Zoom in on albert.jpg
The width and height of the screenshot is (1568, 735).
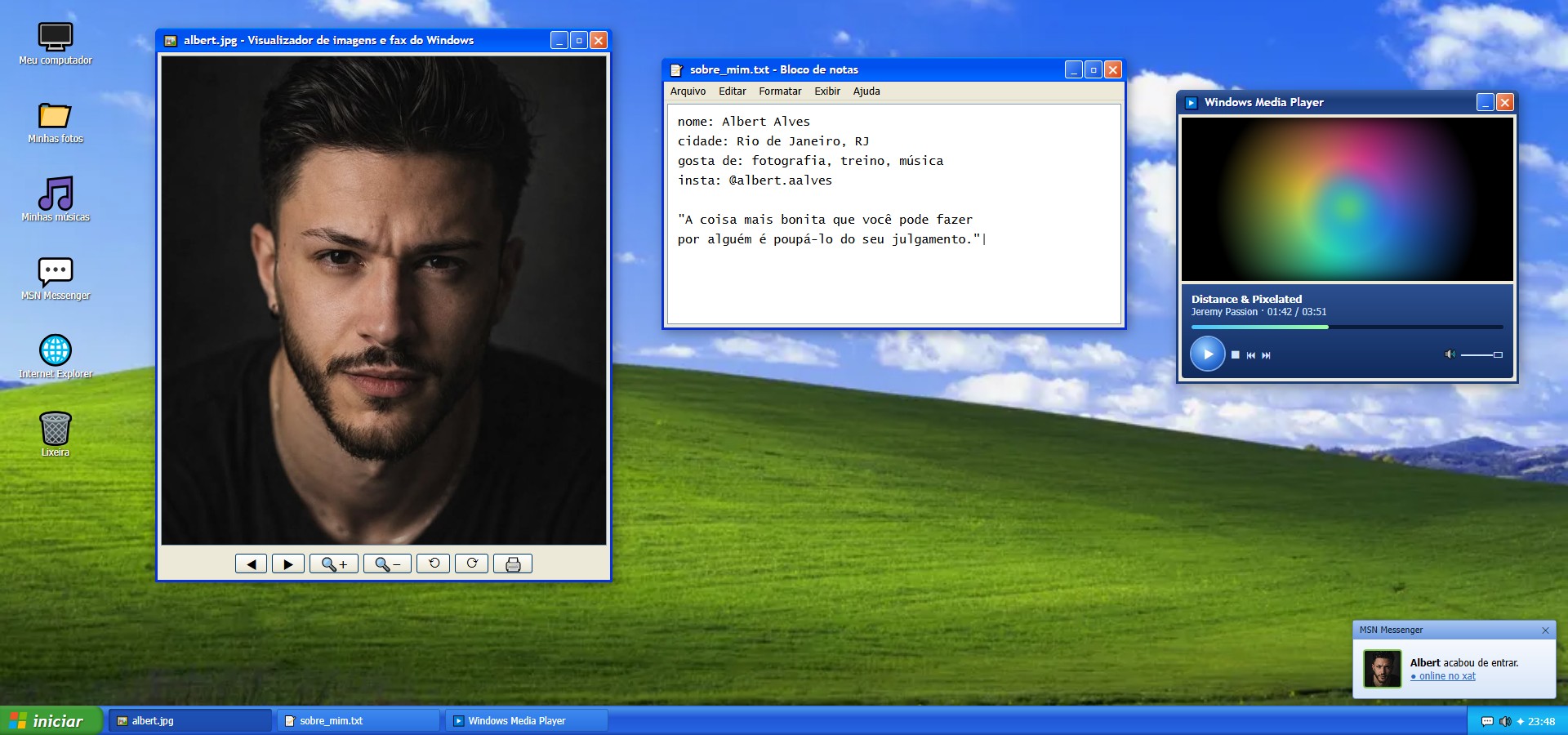click(x=334, y=563)
